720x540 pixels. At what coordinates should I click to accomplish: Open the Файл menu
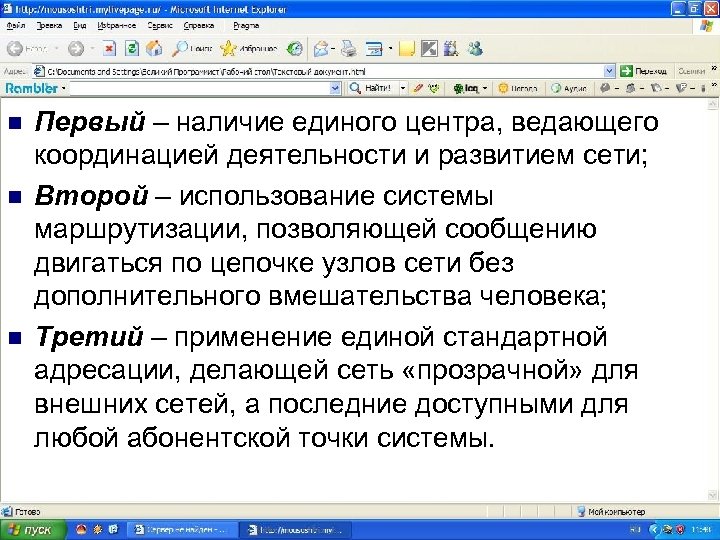coord(16,26)
